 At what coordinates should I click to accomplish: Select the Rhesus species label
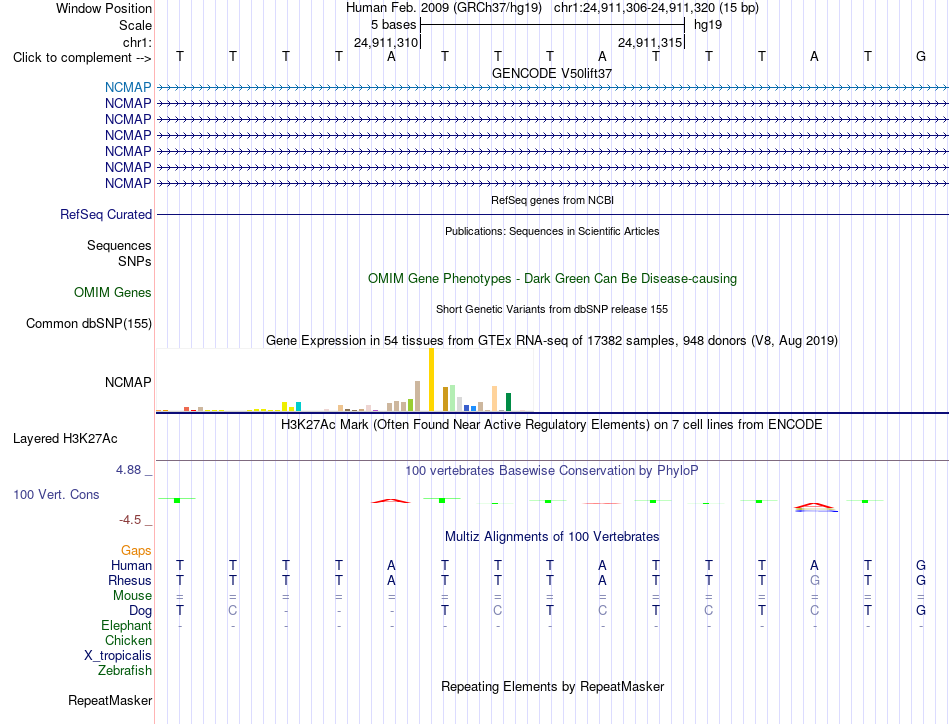click(130, 580)
